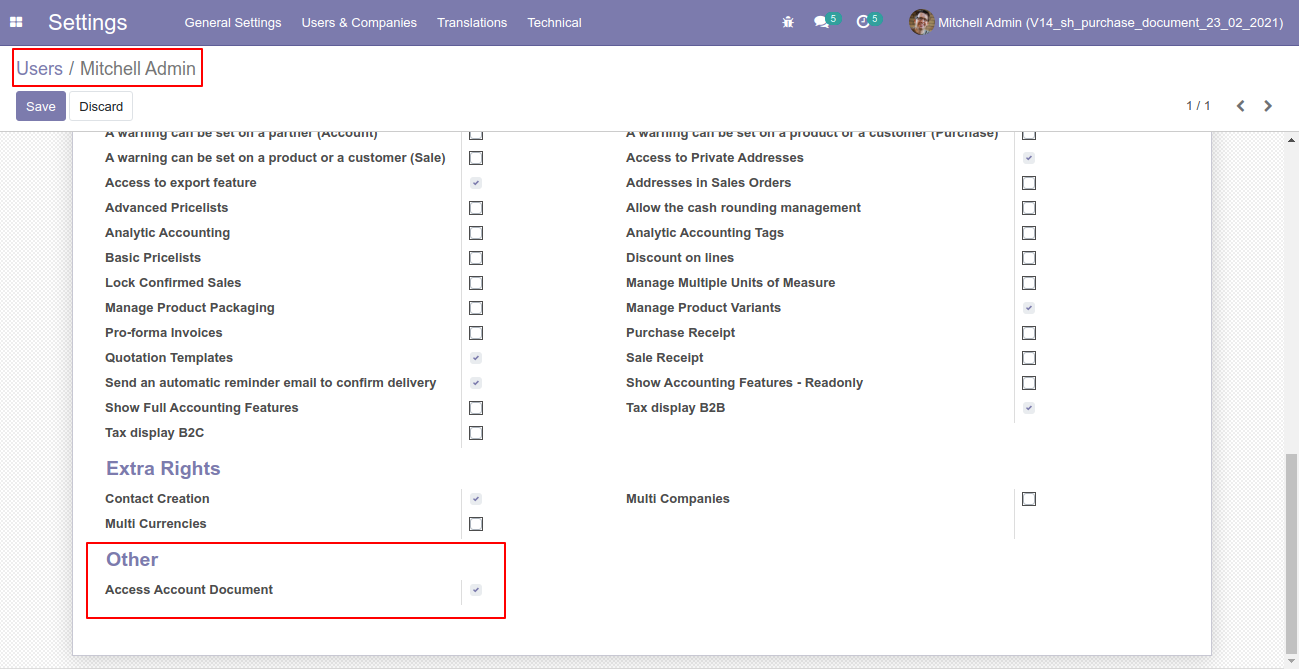Click the Access Account Document label
Image resolution: width=1299 pixels, height=669 pixels.
189,590
